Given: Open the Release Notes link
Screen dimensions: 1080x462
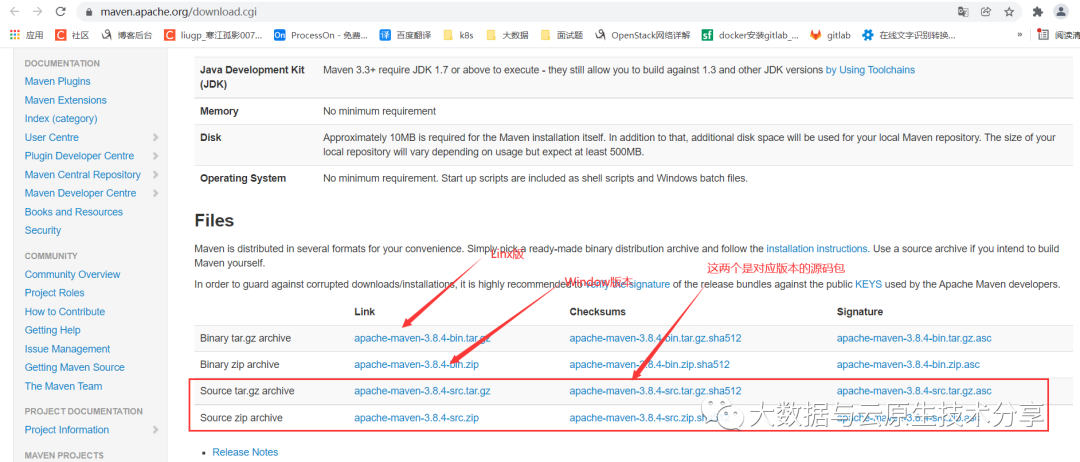Looking at the screenshot, I should point(245,452).
